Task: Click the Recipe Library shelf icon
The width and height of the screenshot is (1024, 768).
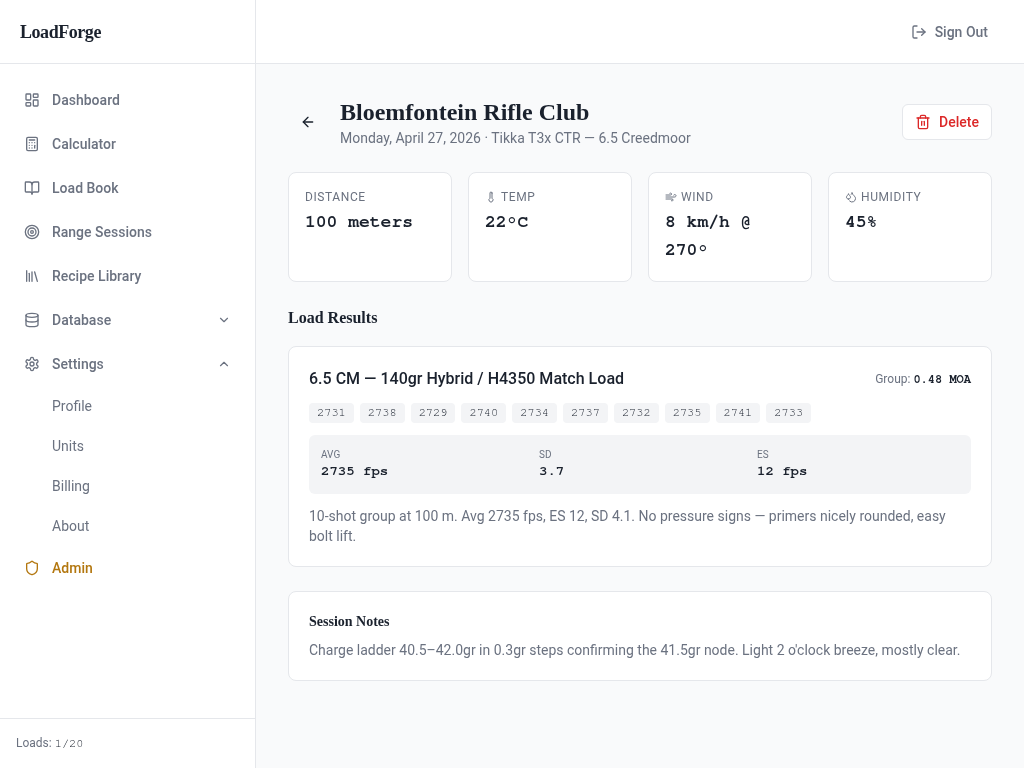Action: click(32, 276)
